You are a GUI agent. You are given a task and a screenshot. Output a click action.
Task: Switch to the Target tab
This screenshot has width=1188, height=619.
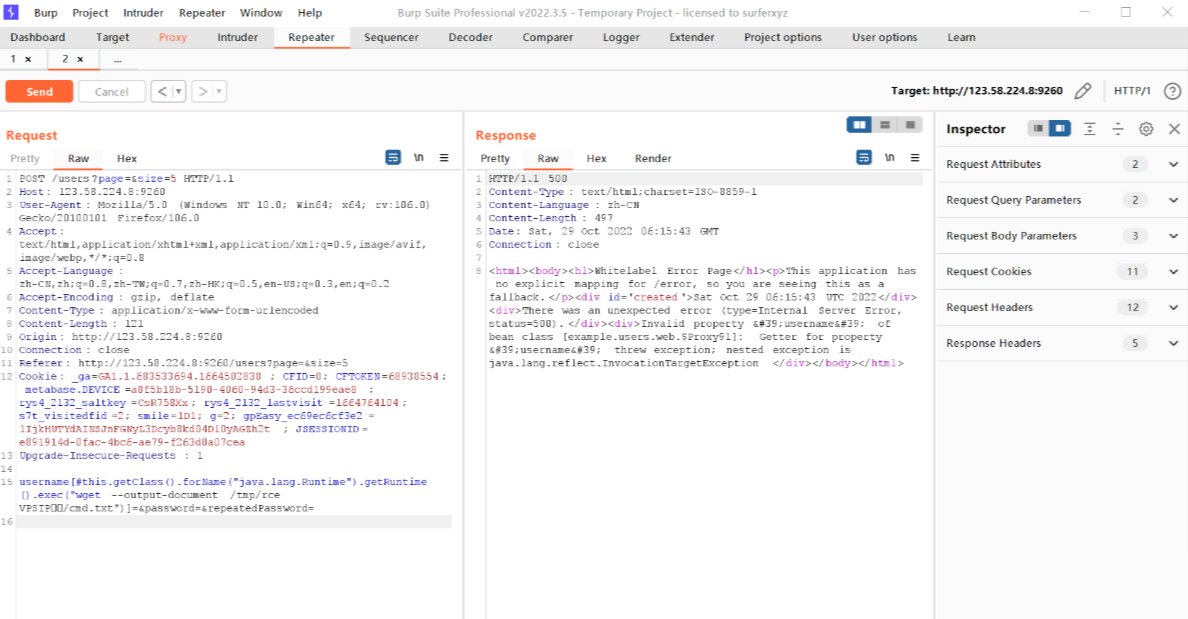click(112, 37)
